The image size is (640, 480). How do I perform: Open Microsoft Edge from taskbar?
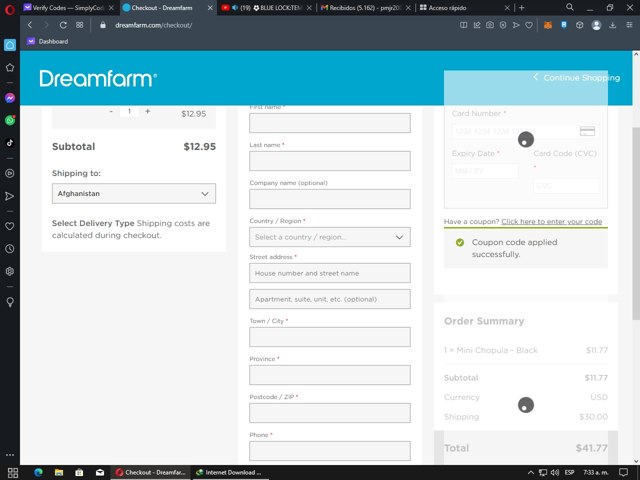[39, 473]
